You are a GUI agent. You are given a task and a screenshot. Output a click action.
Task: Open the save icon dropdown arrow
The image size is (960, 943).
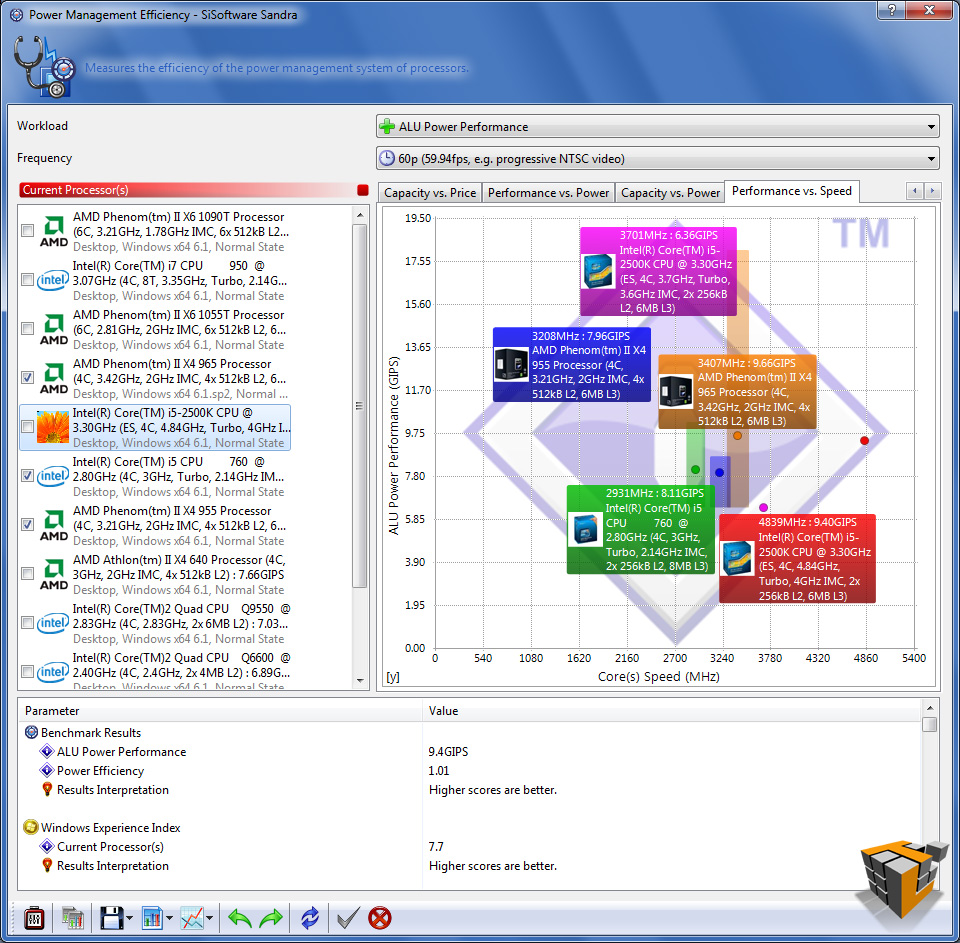(x=129, y=918)
